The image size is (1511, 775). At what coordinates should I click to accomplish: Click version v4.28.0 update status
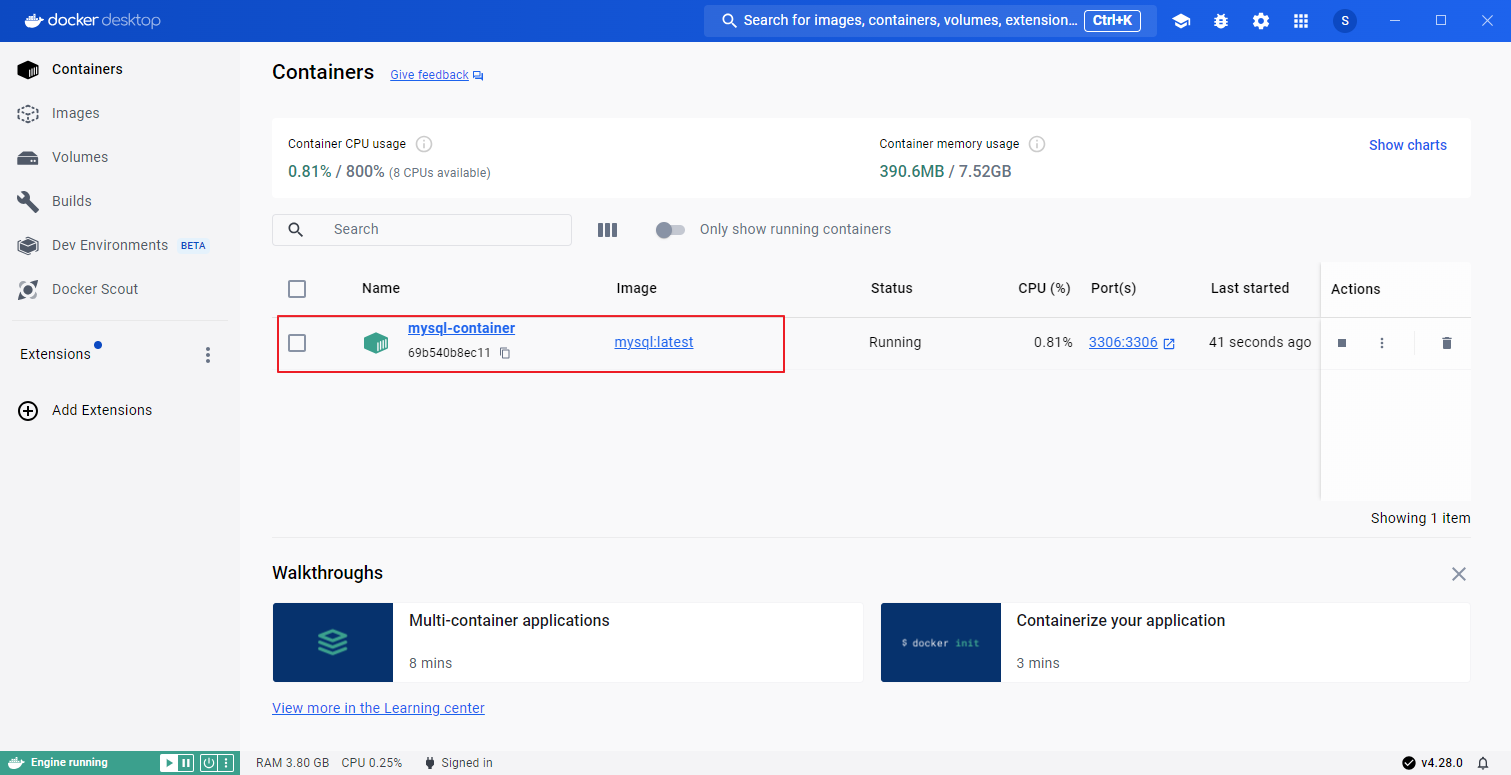1432,763
